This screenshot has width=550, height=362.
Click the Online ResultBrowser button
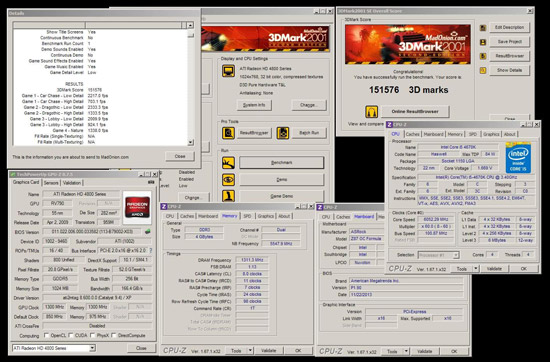tap(415, 112)
